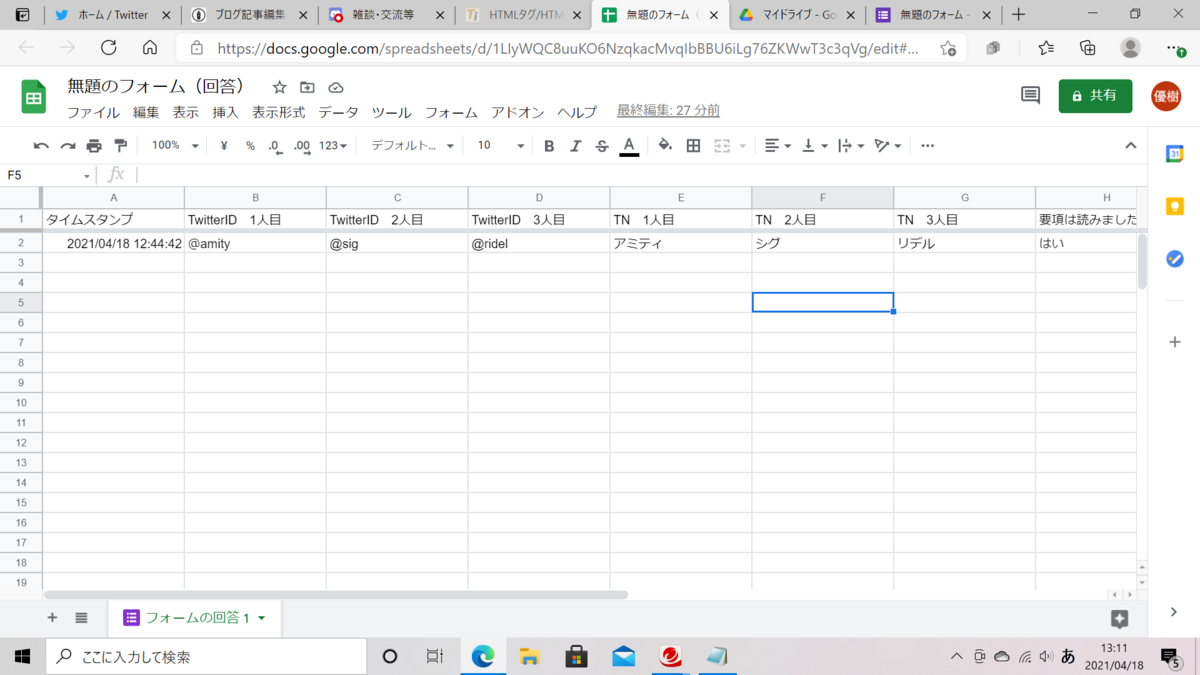Click the Redo arrow in toolbar
This screenshot has width=1200, height=675.
pos(68,146)
